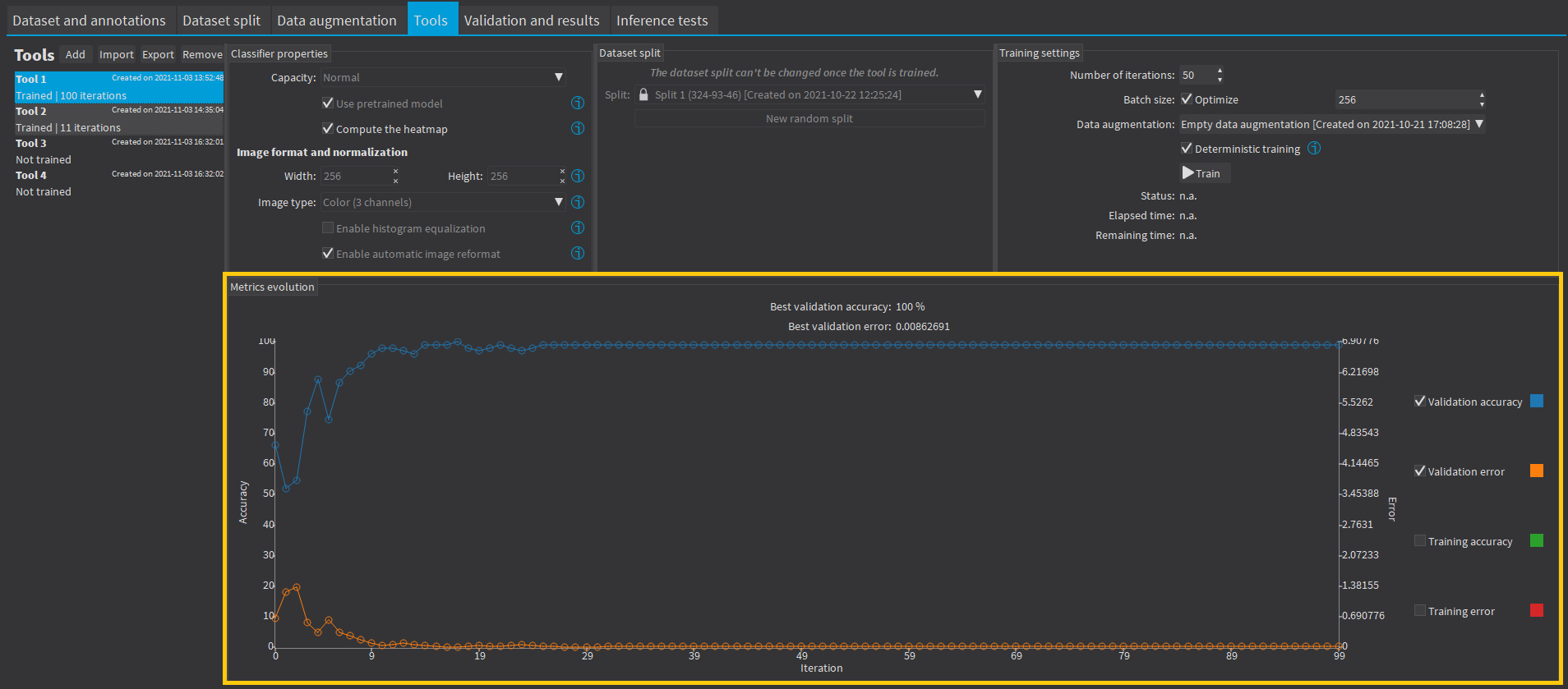The image size is (1568, 689).
Task: Select Tool 2 in the tools list
Action: point(118,119)
